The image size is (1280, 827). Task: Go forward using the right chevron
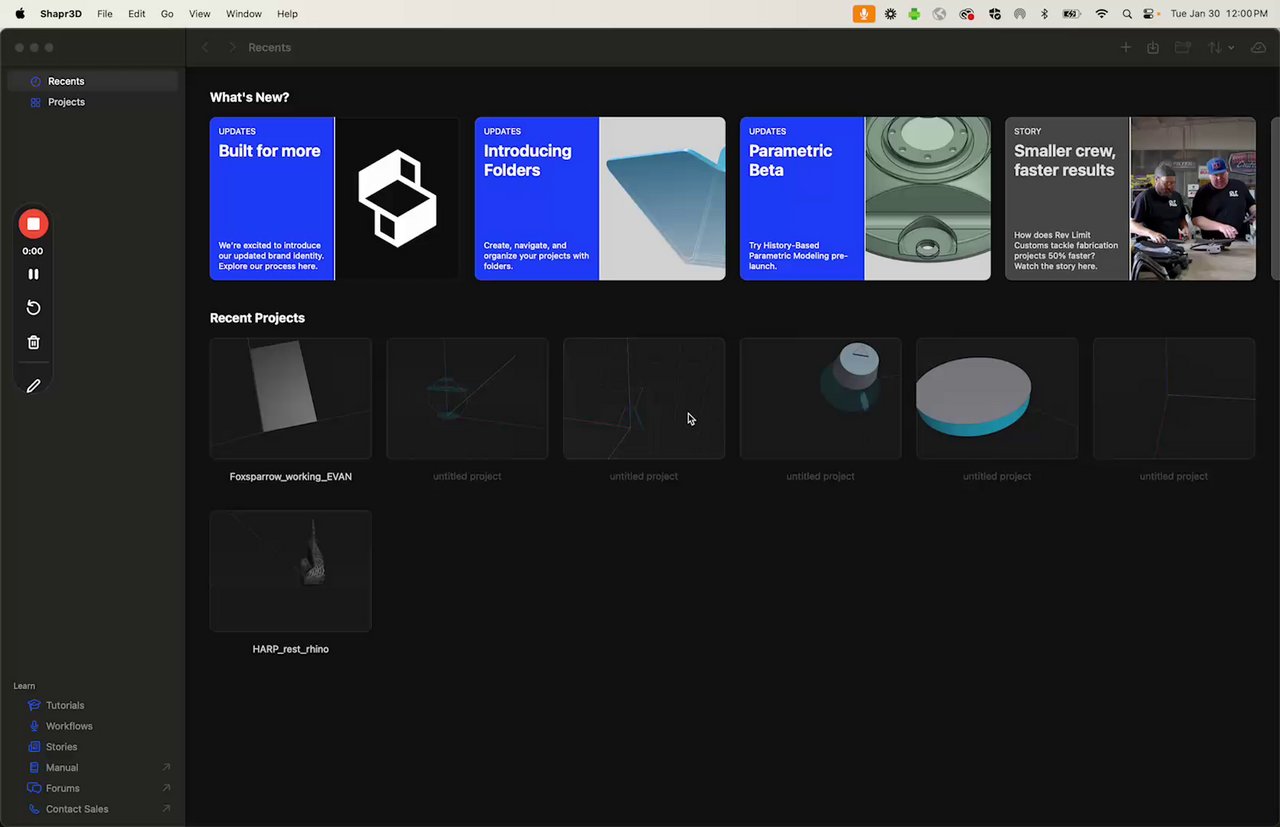click(x=232, y=48)
